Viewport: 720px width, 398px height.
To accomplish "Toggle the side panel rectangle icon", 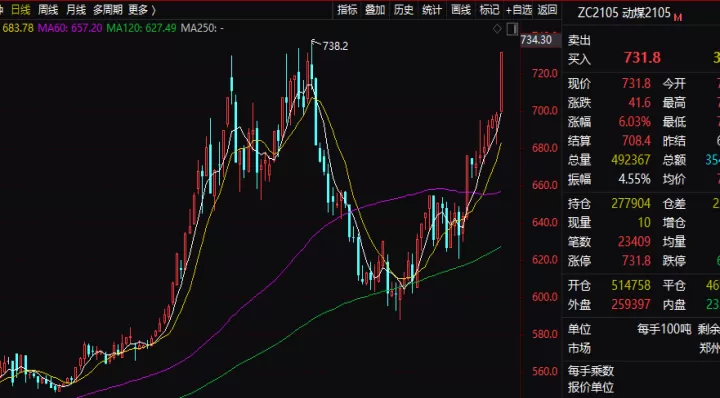I will [x=512, y=29].
